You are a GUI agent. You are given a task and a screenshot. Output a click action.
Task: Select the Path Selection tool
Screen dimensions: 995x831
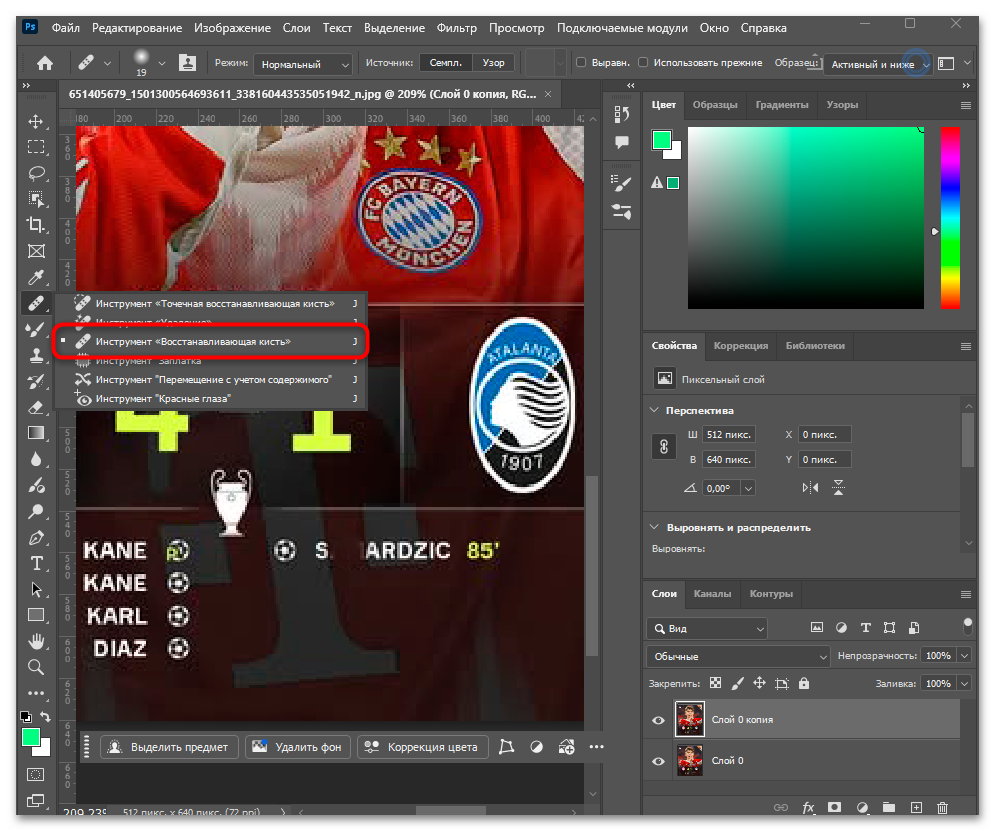click(x=36, y=589)
